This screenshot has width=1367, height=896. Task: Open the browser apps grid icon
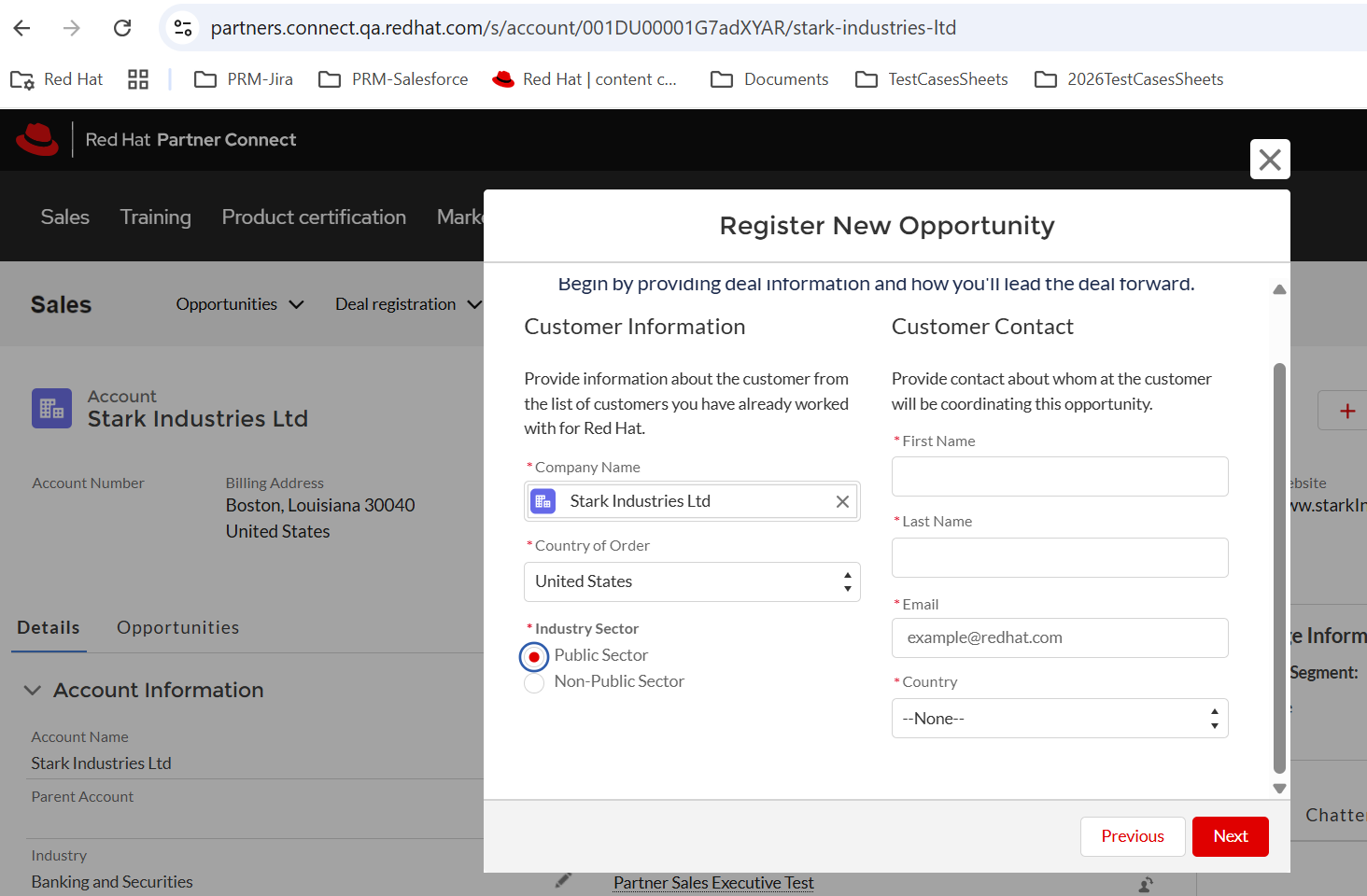click(x=138, y=79)
